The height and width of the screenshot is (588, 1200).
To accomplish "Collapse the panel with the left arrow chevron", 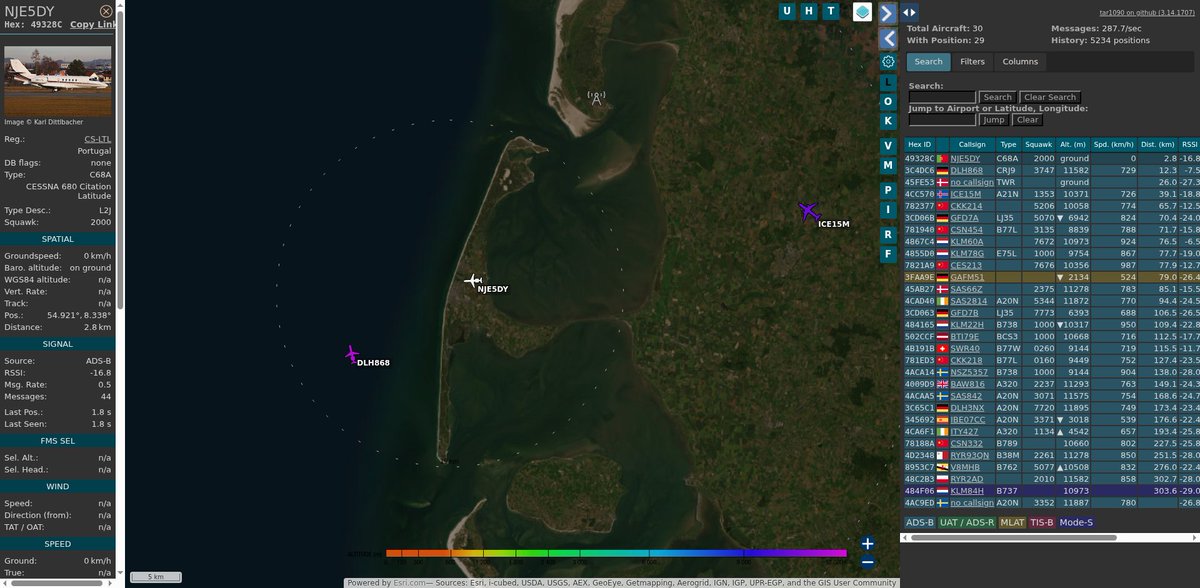I will 890,38.
